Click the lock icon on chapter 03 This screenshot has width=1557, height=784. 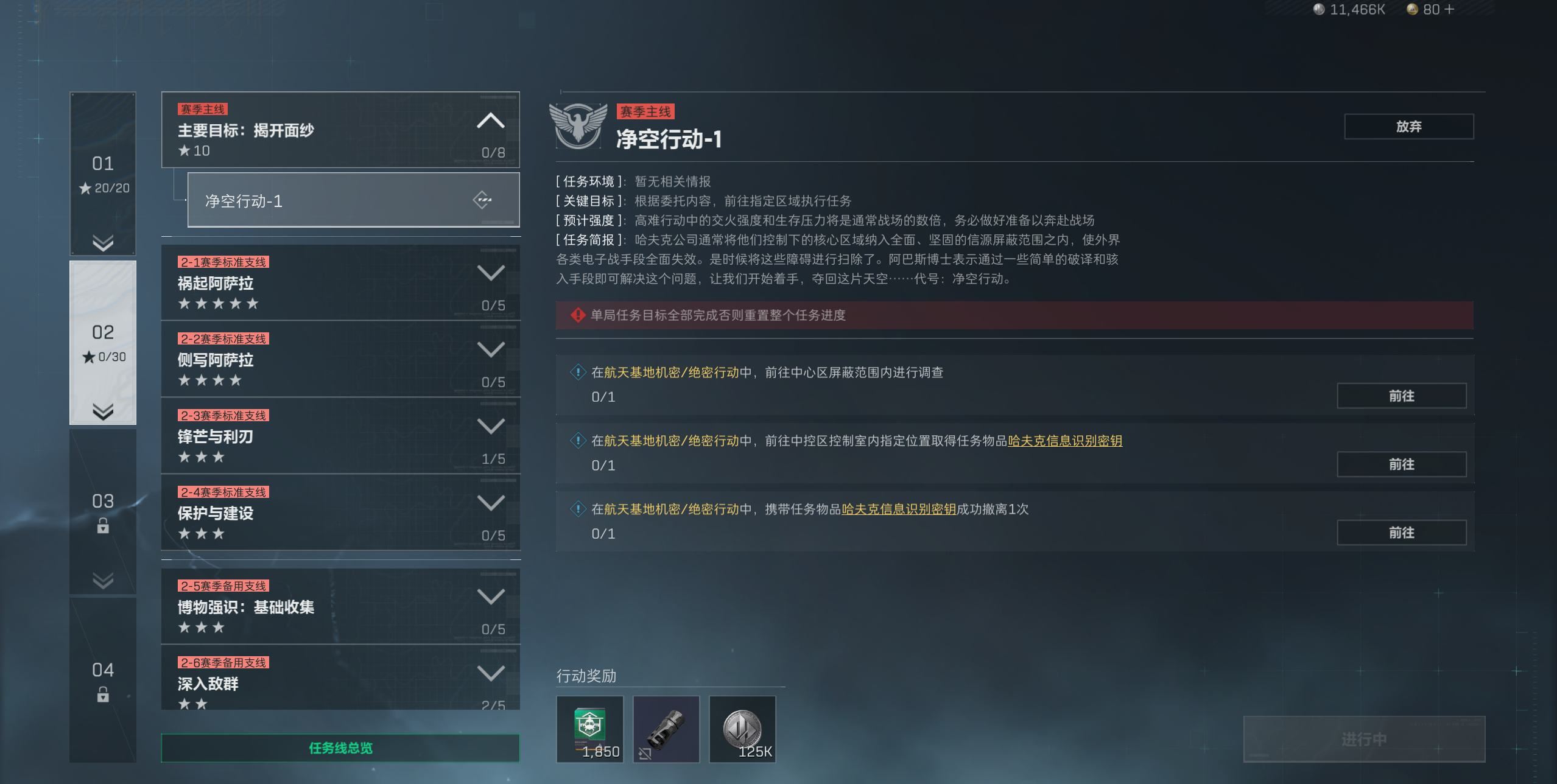tap(103, 526)
